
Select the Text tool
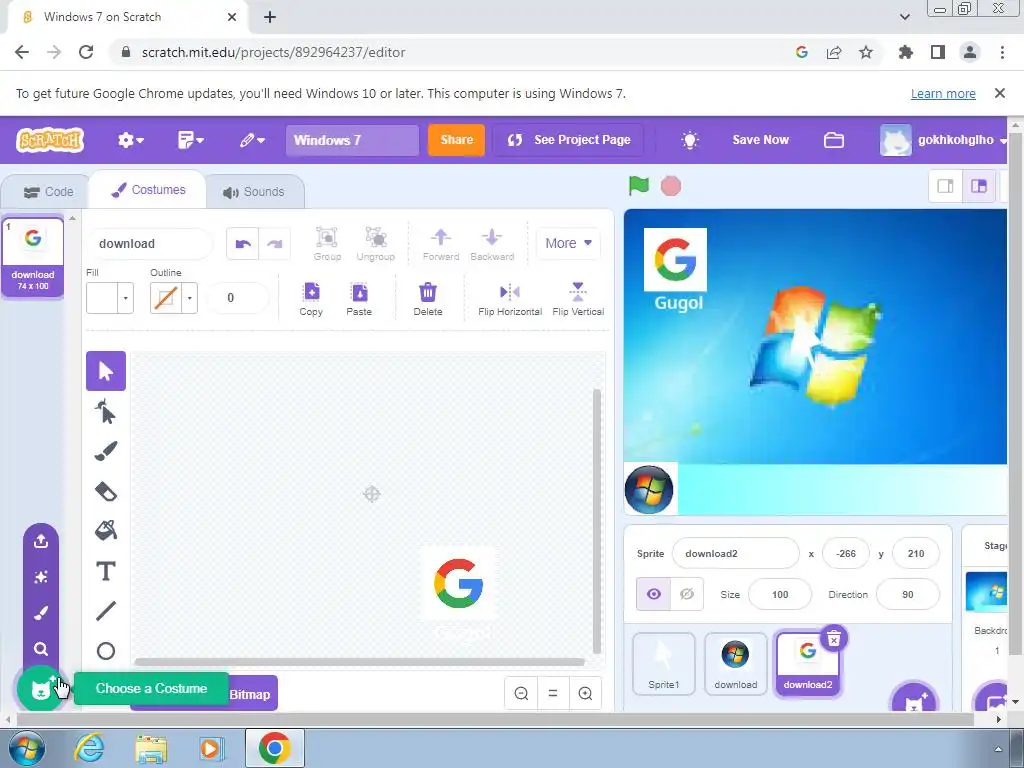click(x=106, y=571)
